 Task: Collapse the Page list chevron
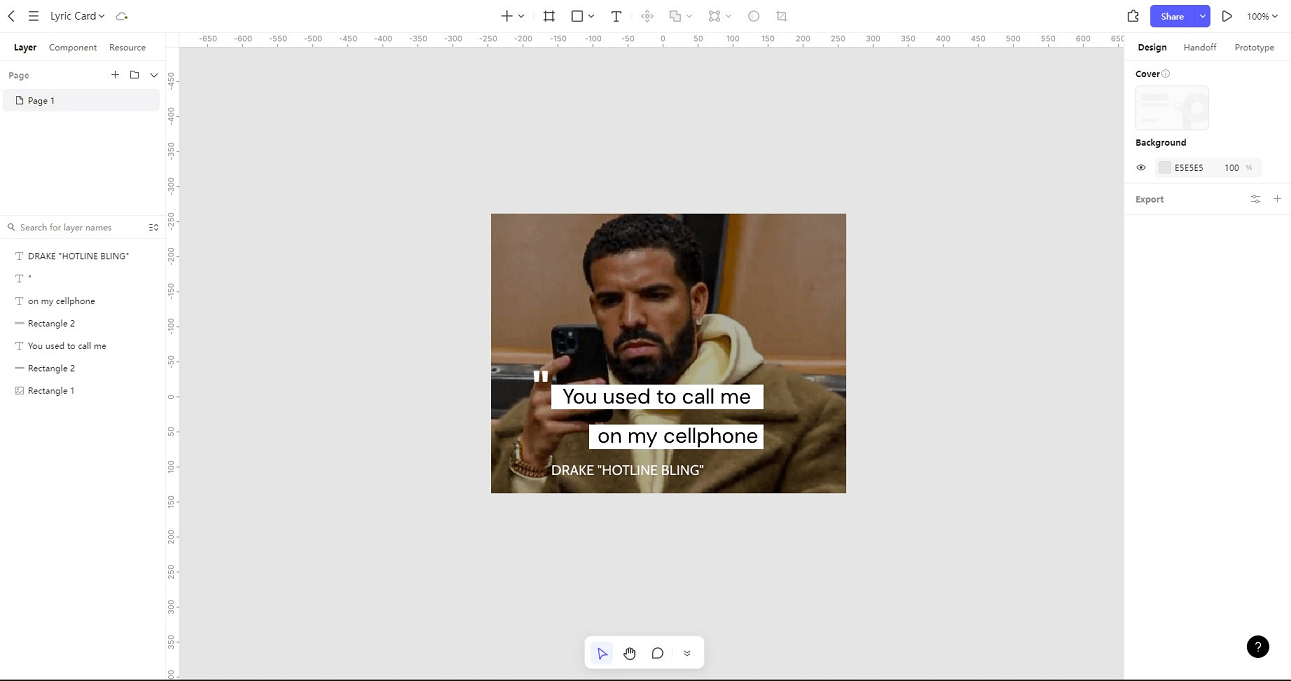tap(154, 75)
